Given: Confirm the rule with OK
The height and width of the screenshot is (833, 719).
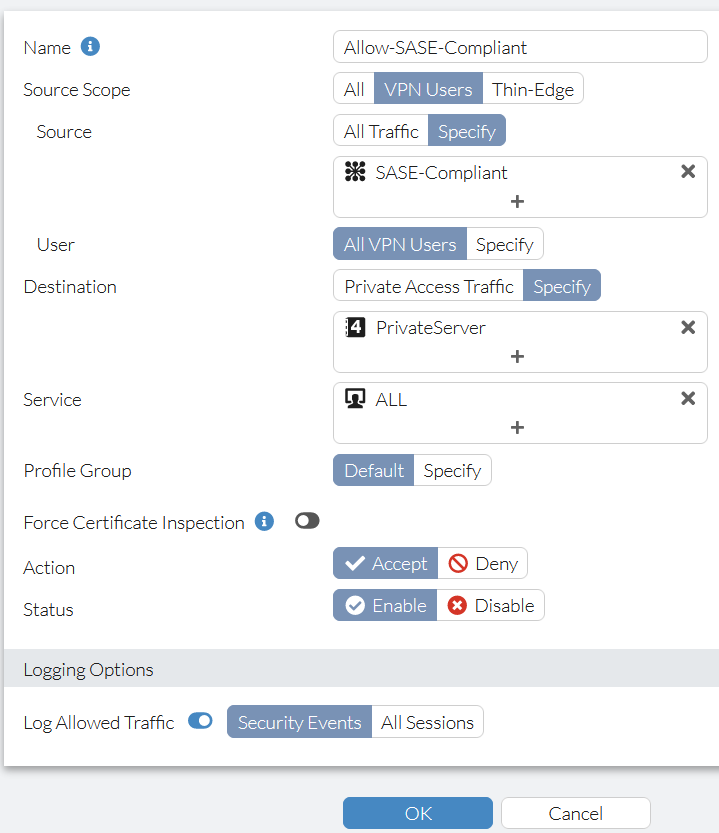Looking at the screenshot, I should coord(417,812).
